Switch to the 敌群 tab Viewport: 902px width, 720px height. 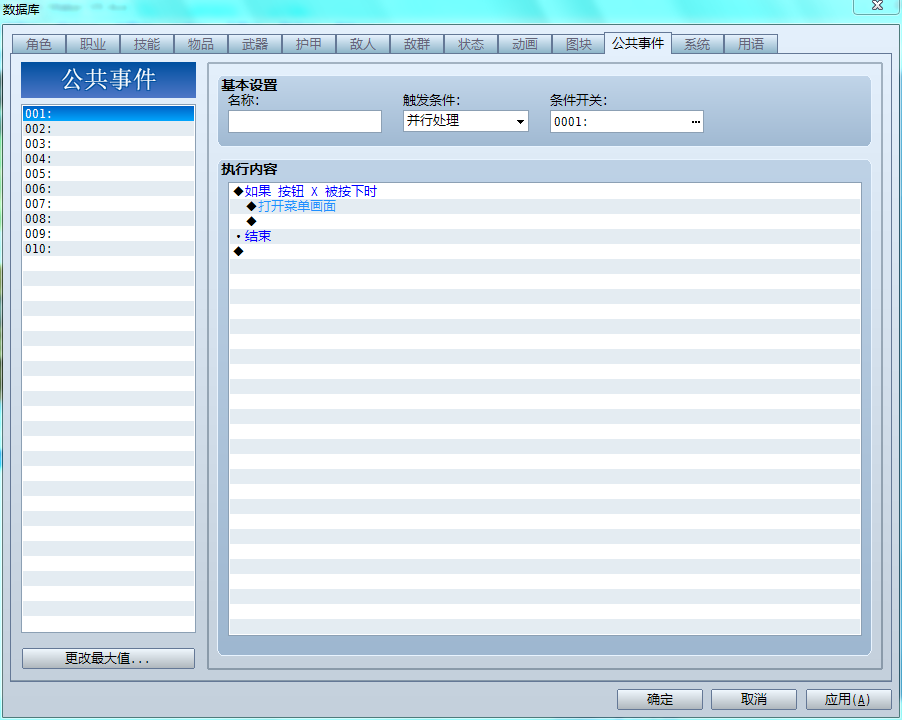click(x=417, y=44)
